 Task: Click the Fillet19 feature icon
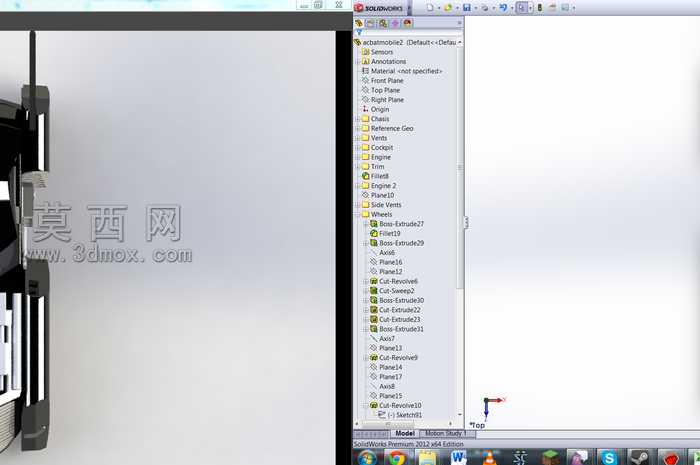[374, 233]
